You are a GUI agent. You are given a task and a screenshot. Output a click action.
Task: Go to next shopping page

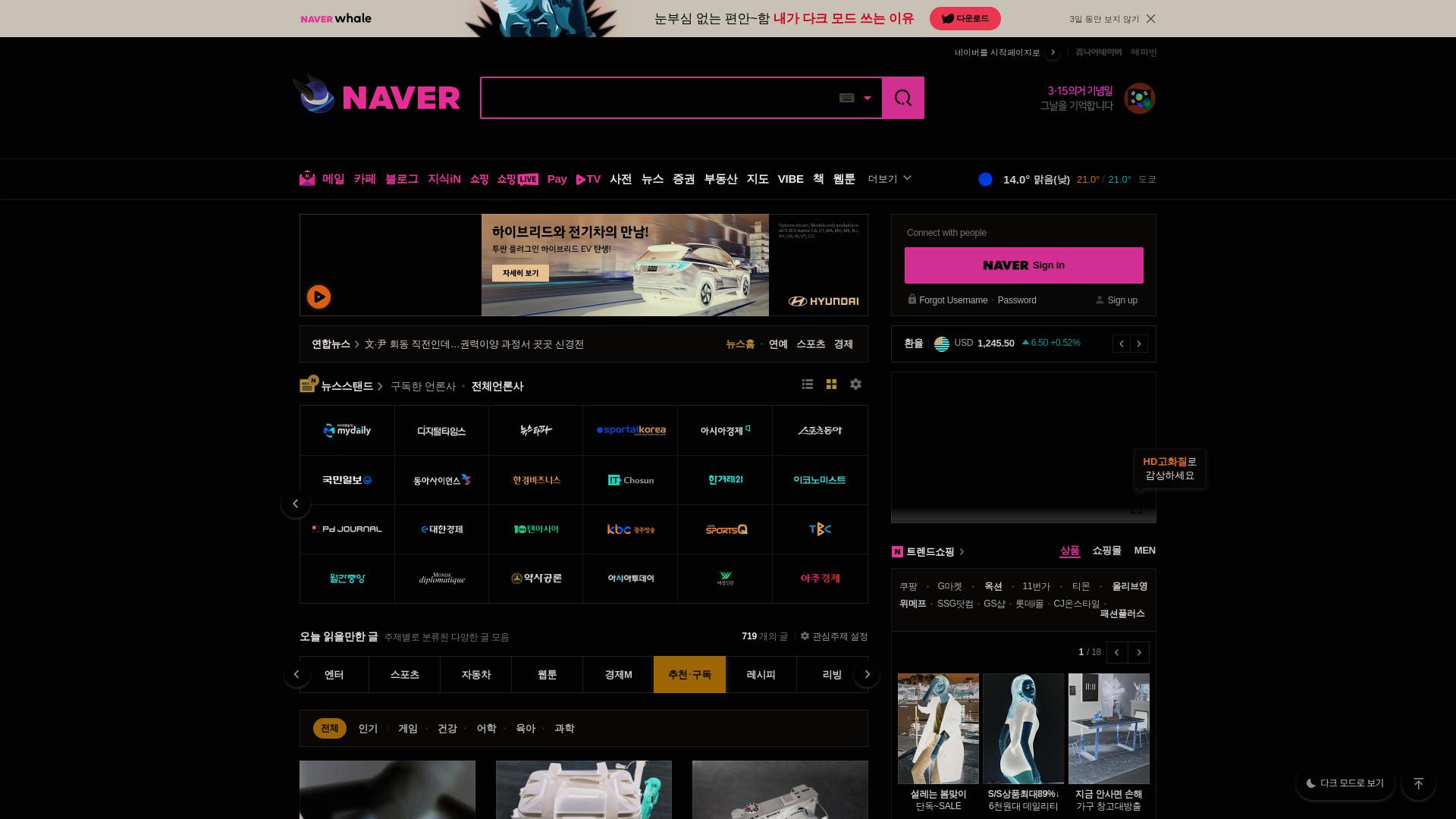[1138, 653]
